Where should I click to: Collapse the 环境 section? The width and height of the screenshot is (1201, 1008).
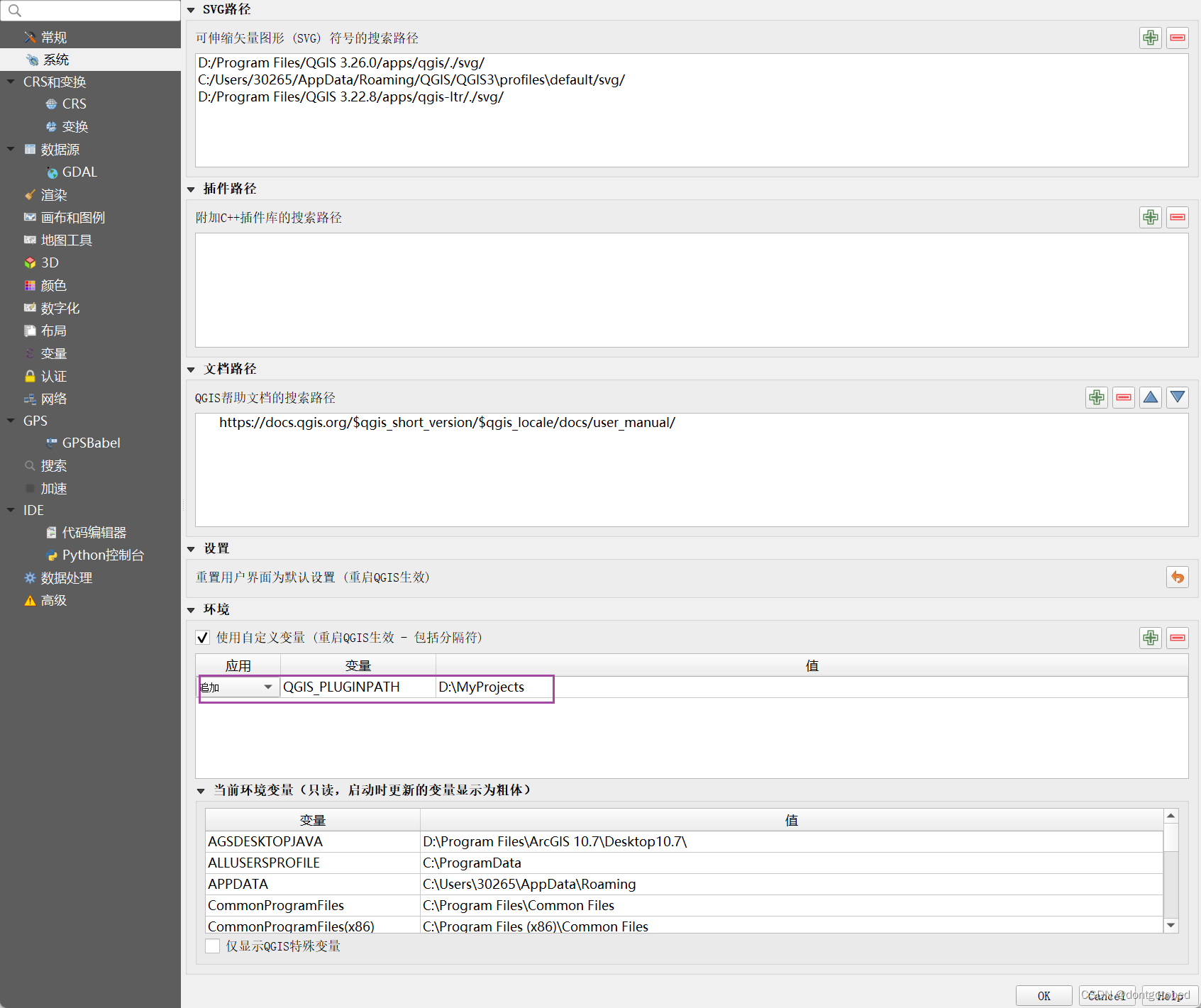point(191,610)
